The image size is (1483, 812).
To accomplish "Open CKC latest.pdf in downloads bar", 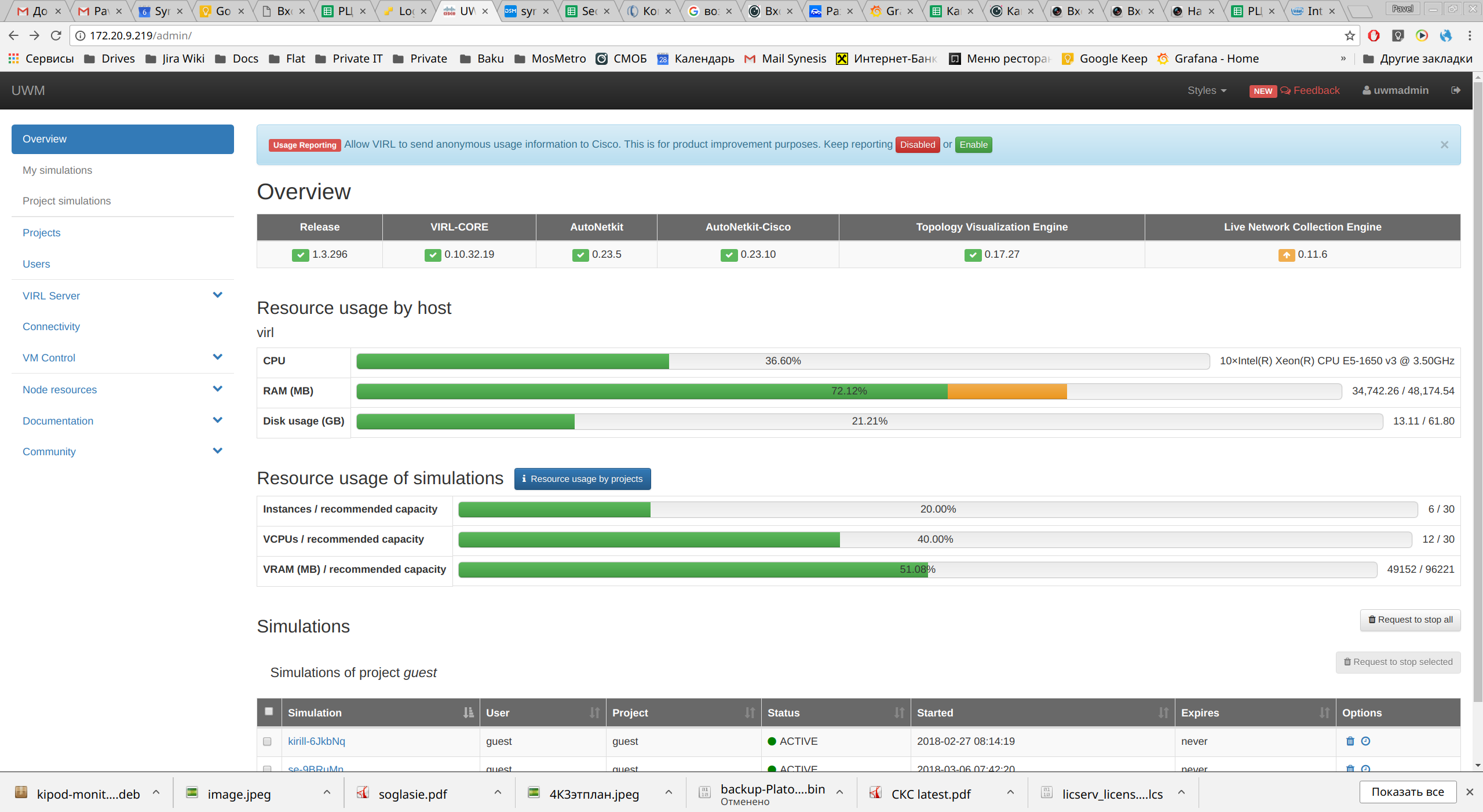I will [x=931, y=794].
